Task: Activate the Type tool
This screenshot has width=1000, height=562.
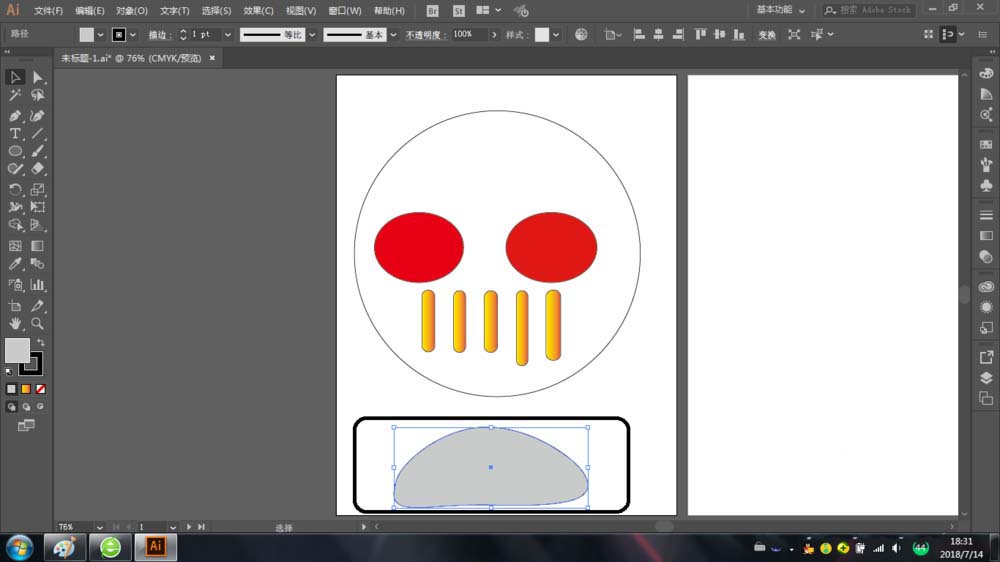Action: [x=15, y=134]
